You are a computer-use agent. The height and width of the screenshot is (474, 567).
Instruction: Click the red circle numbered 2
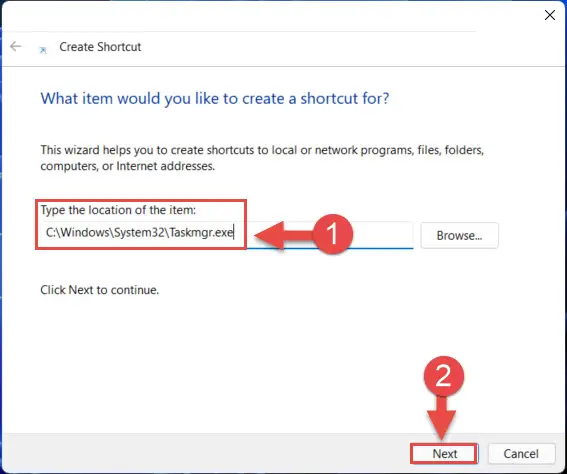pyautogui.click(x=444, y=376)
